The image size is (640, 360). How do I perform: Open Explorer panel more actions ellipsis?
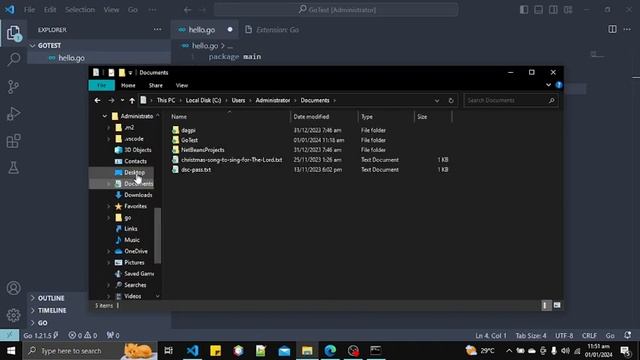coord(158,29)
